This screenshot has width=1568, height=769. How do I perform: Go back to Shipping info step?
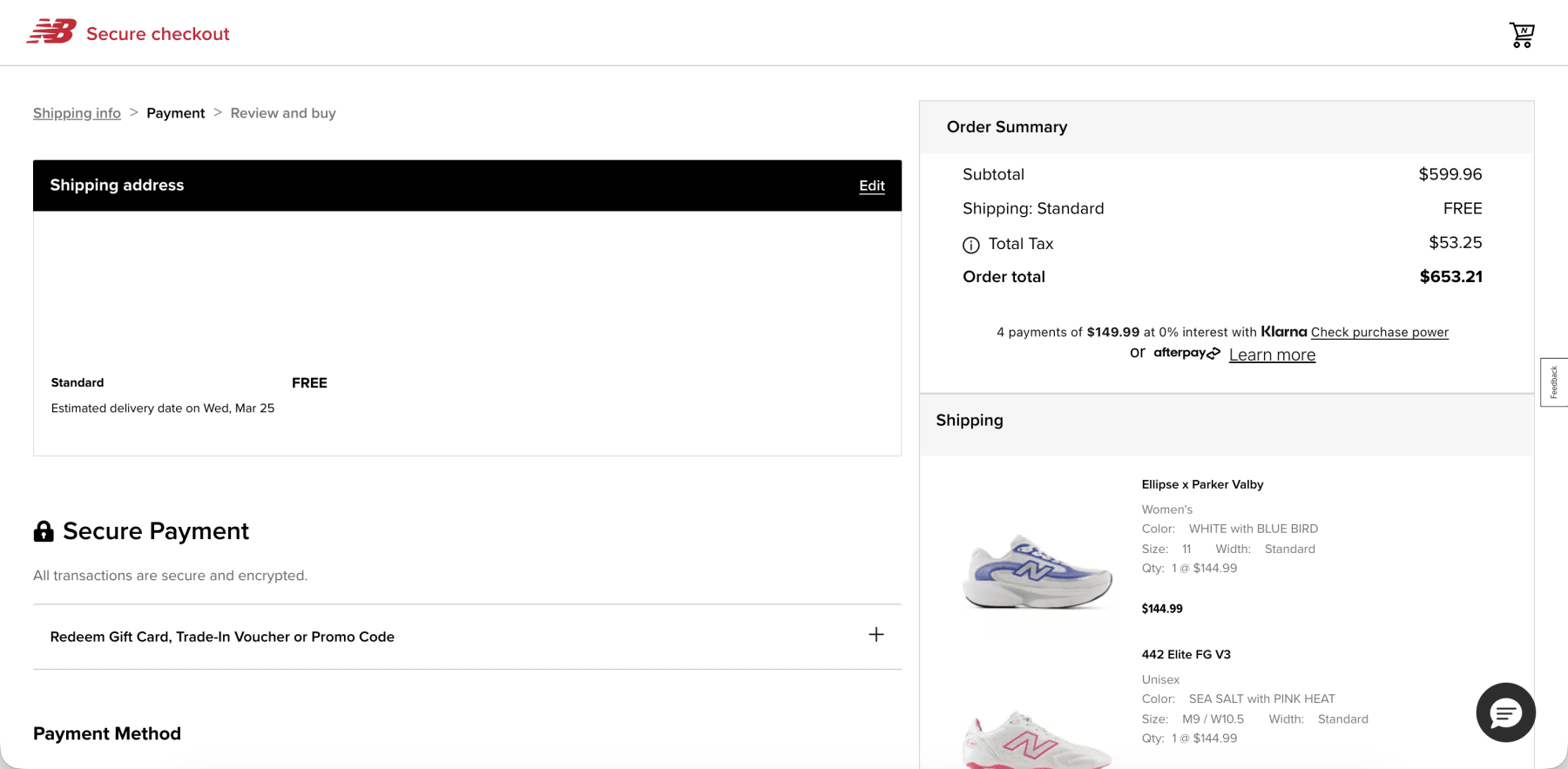[x=77, y=113]
